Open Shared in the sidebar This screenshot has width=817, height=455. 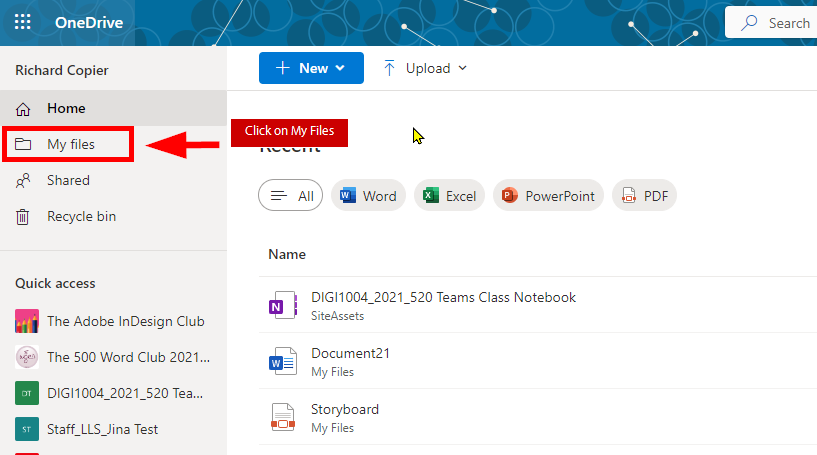[113, 180]
